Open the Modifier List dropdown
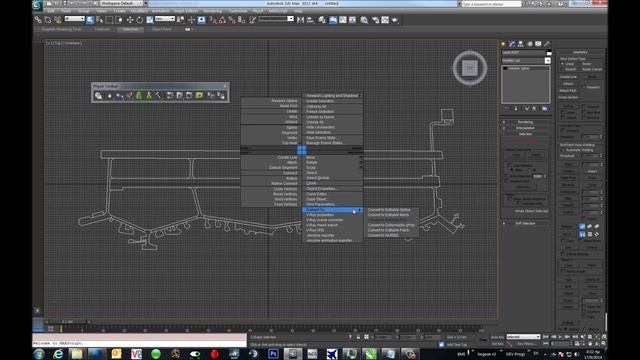 click(x=547, y=60)
